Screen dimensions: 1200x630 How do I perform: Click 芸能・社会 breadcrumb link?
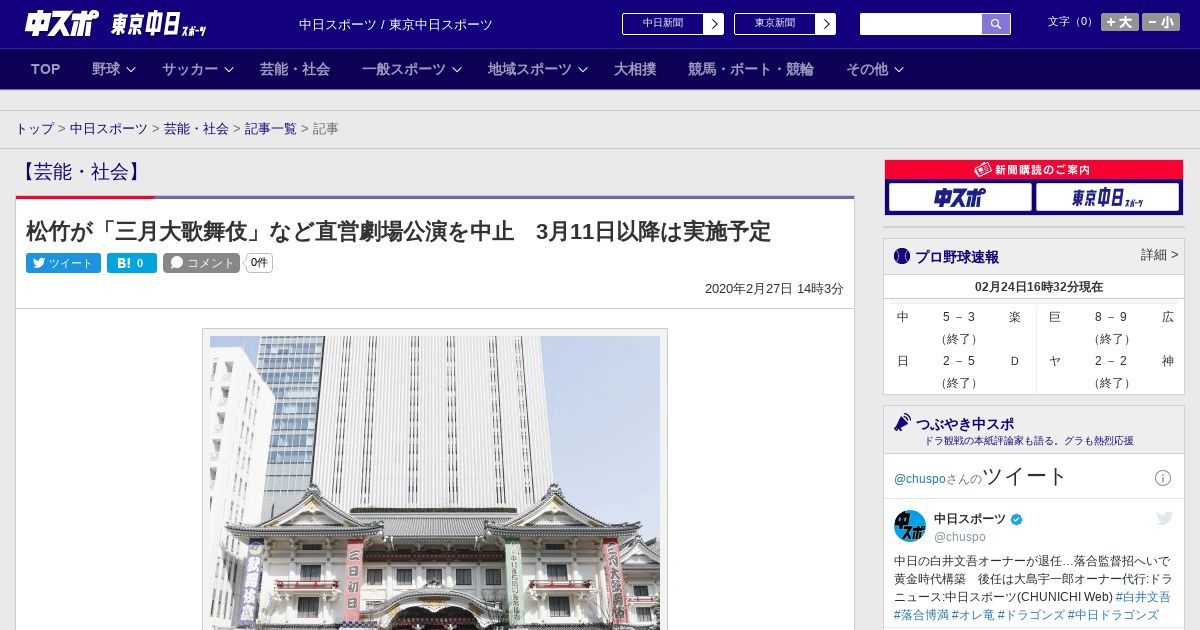point(196,129)
